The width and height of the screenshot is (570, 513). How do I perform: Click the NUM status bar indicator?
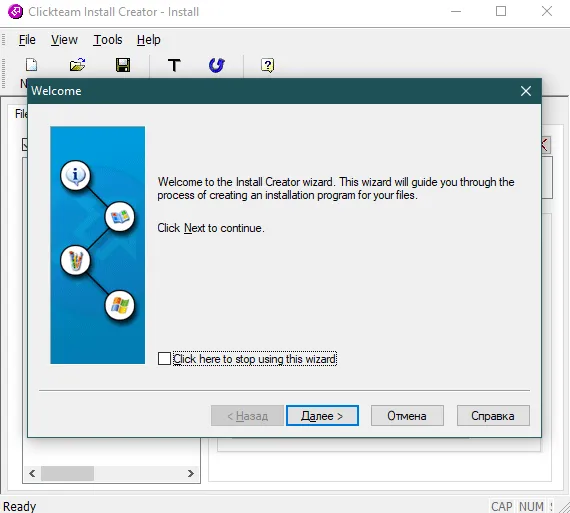[531, 506]
